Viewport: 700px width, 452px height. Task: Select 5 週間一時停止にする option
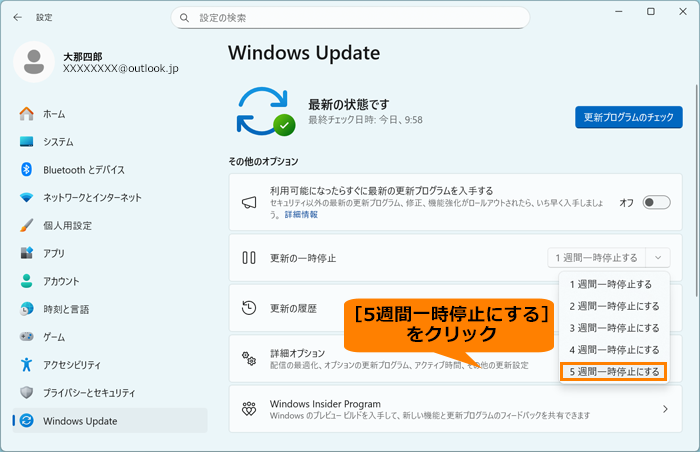pyautogui.click(x=614, y=372)
